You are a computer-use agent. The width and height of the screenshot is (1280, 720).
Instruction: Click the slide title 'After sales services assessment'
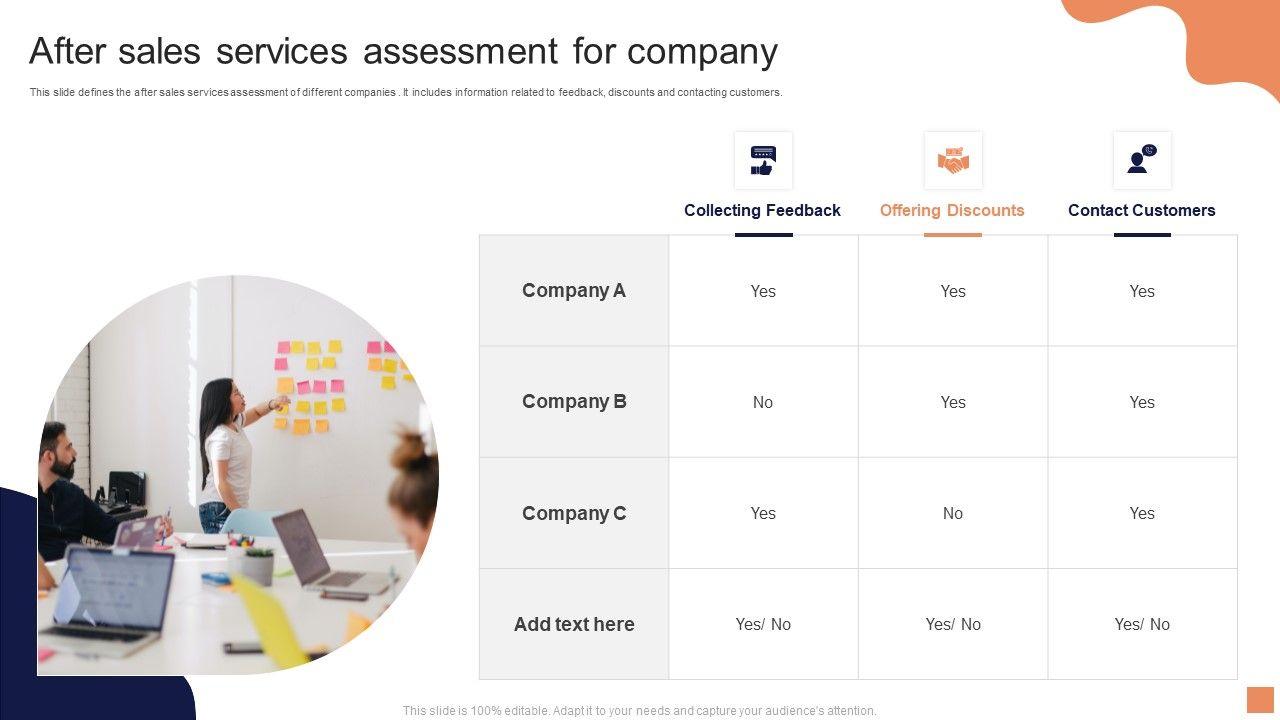pos(403,51)
